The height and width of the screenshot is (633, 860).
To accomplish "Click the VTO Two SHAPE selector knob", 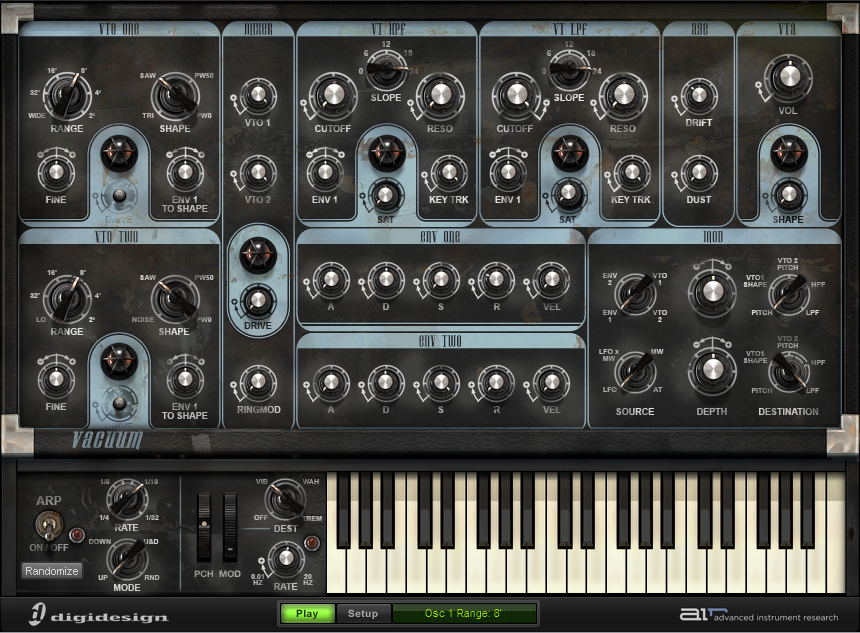I will pyautogui.click(x=175, y=299).
